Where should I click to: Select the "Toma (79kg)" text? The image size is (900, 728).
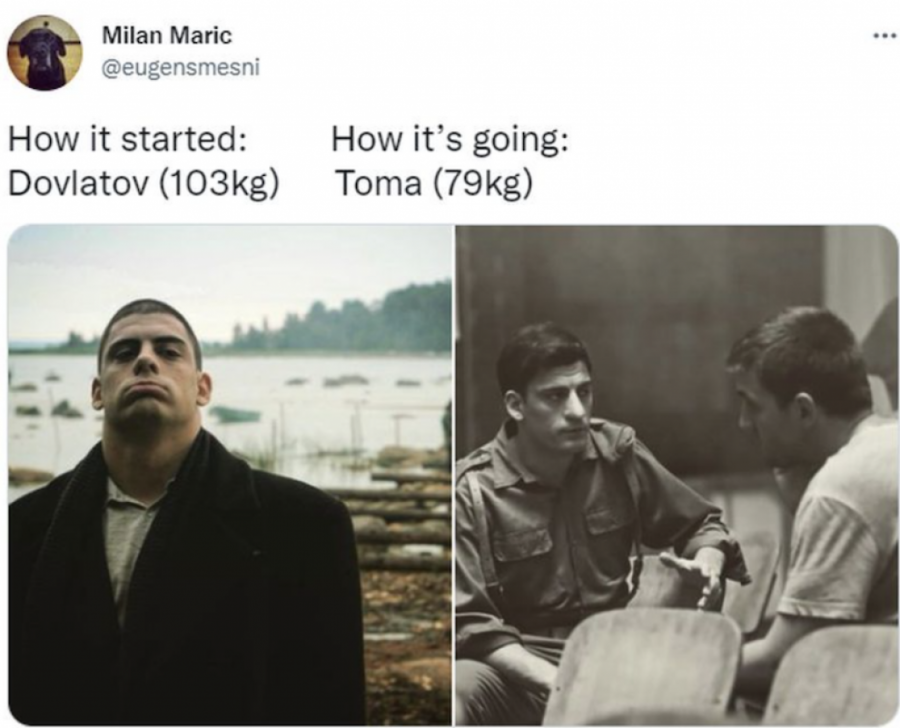point(435,184)
